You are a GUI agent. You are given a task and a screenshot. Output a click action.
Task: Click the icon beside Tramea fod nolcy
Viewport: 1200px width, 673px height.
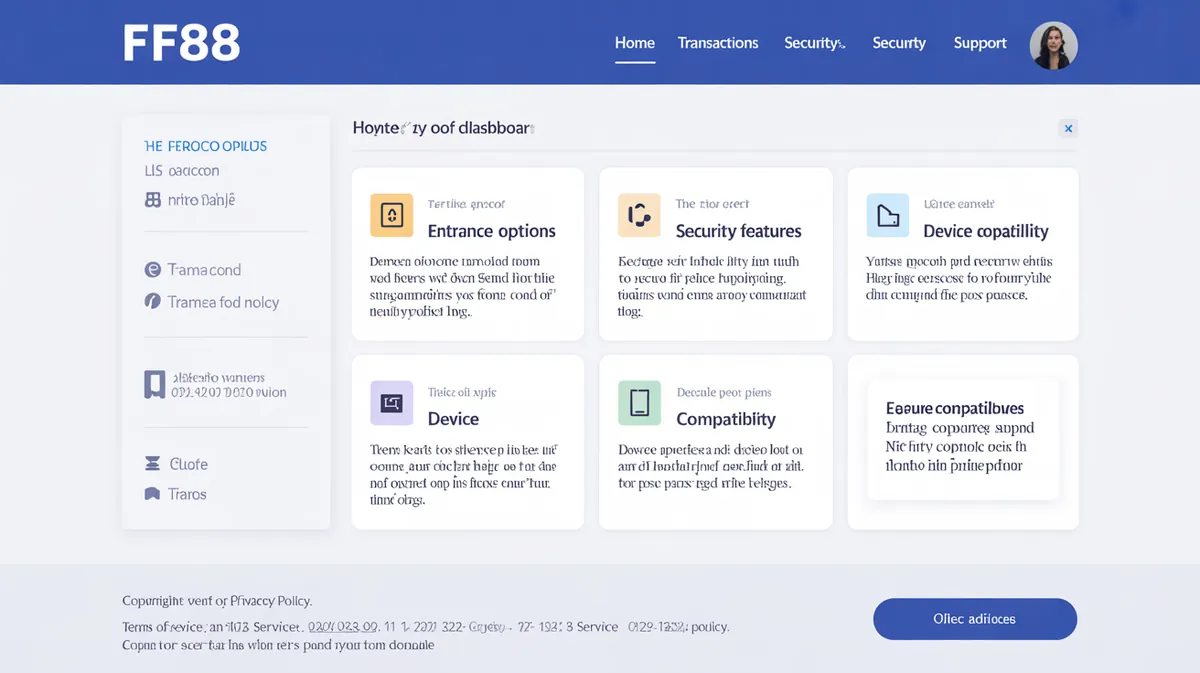pyautogui.click(x=153, y=301)
